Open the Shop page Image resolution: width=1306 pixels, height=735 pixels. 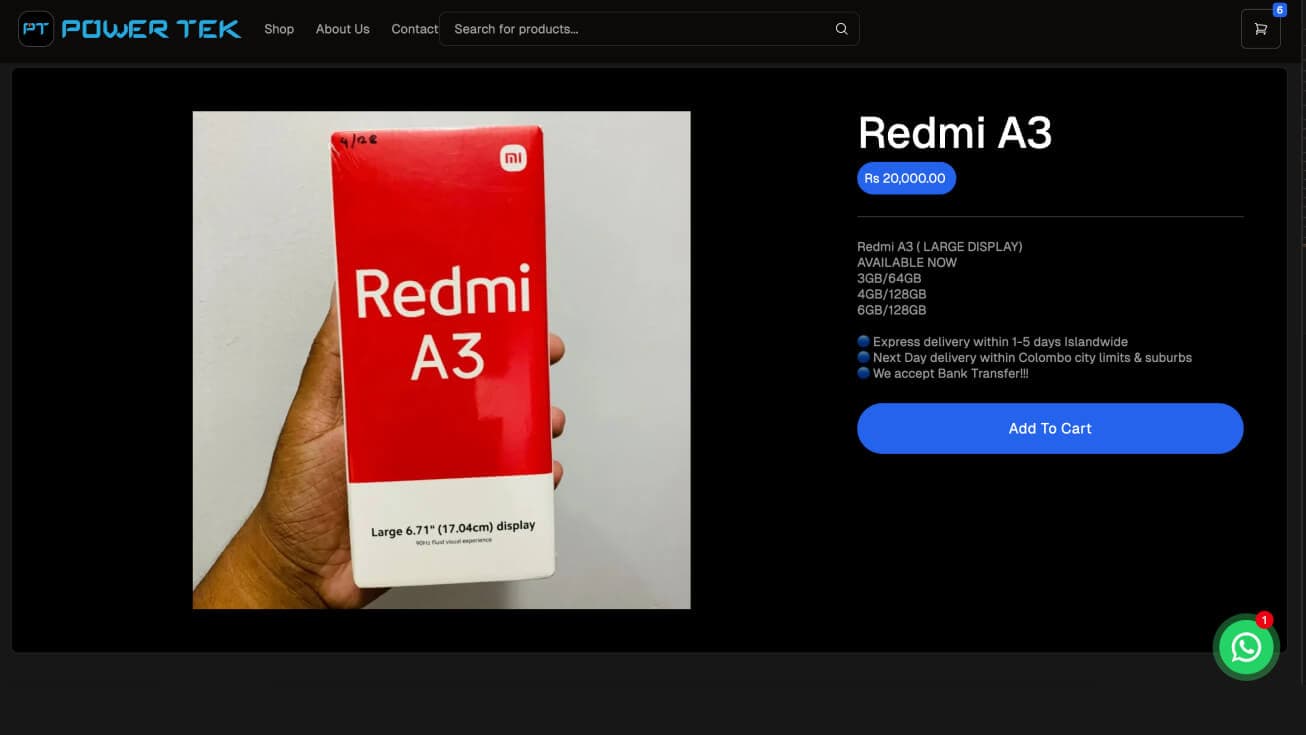(x=279, y=29)
